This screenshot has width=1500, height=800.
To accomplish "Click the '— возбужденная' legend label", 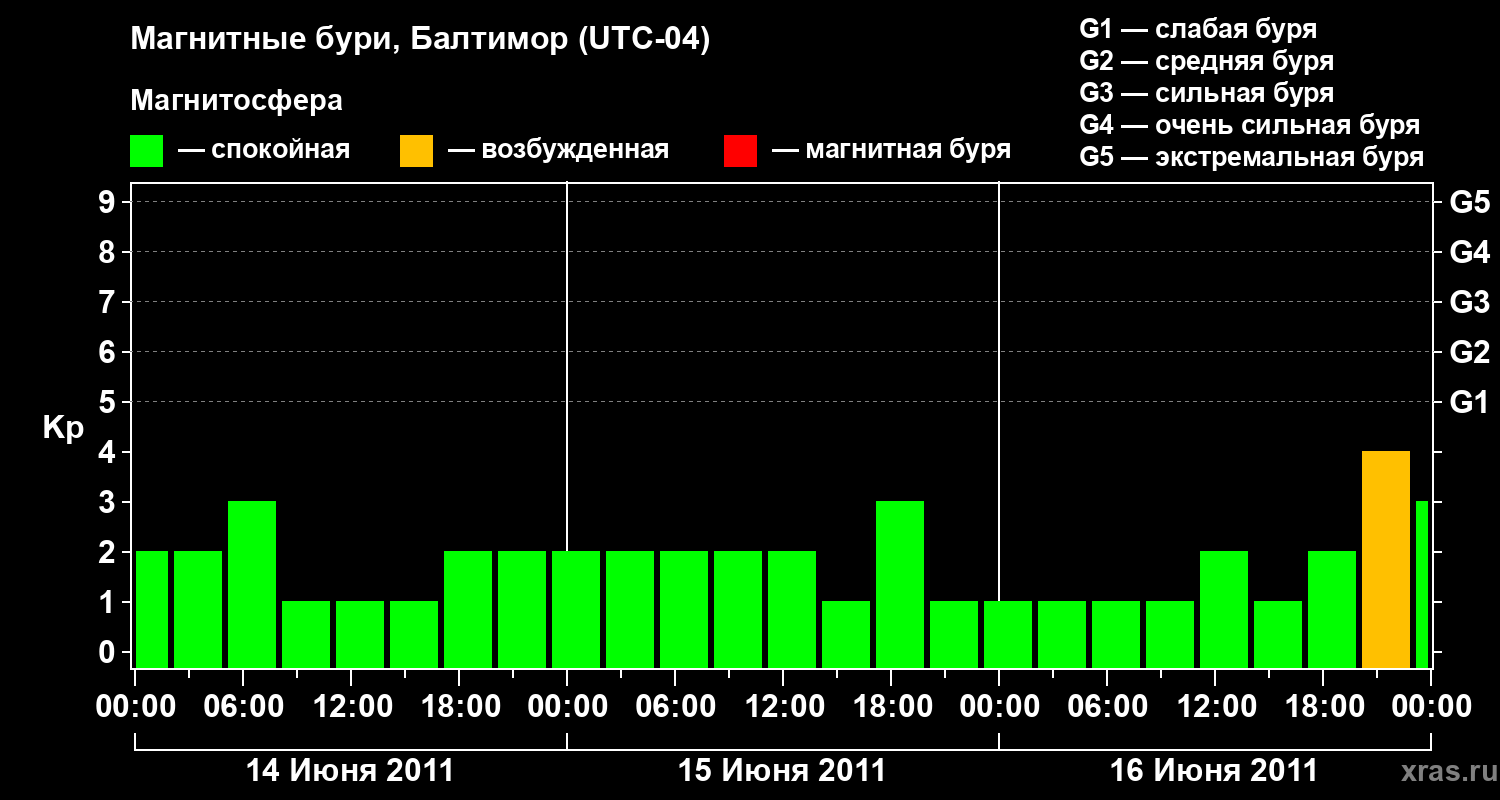I will [558, 151].
